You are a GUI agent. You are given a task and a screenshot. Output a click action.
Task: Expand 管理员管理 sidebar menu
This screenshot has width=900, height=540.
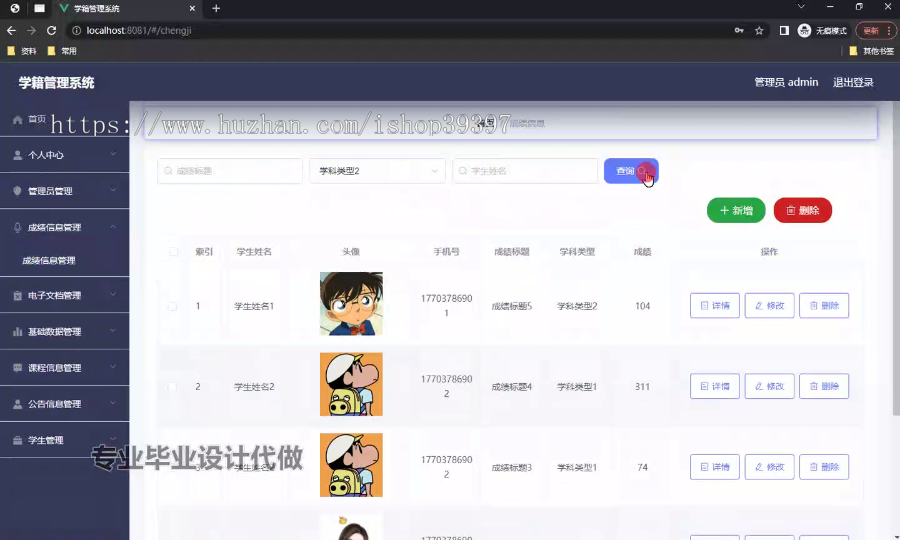[x=64, y=191]
